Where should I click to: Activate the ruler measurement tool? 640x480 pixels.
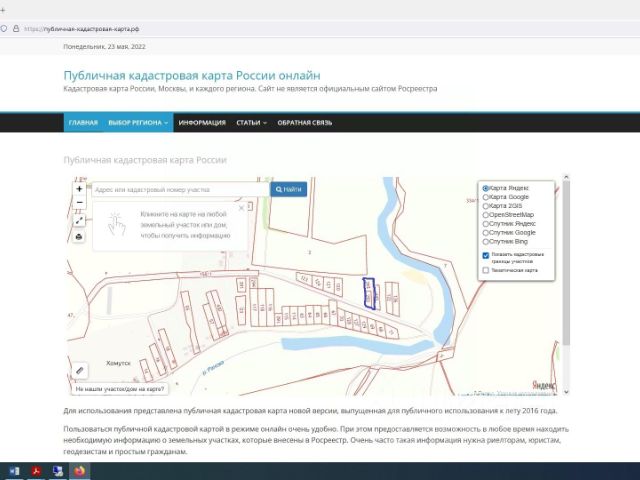80,370
